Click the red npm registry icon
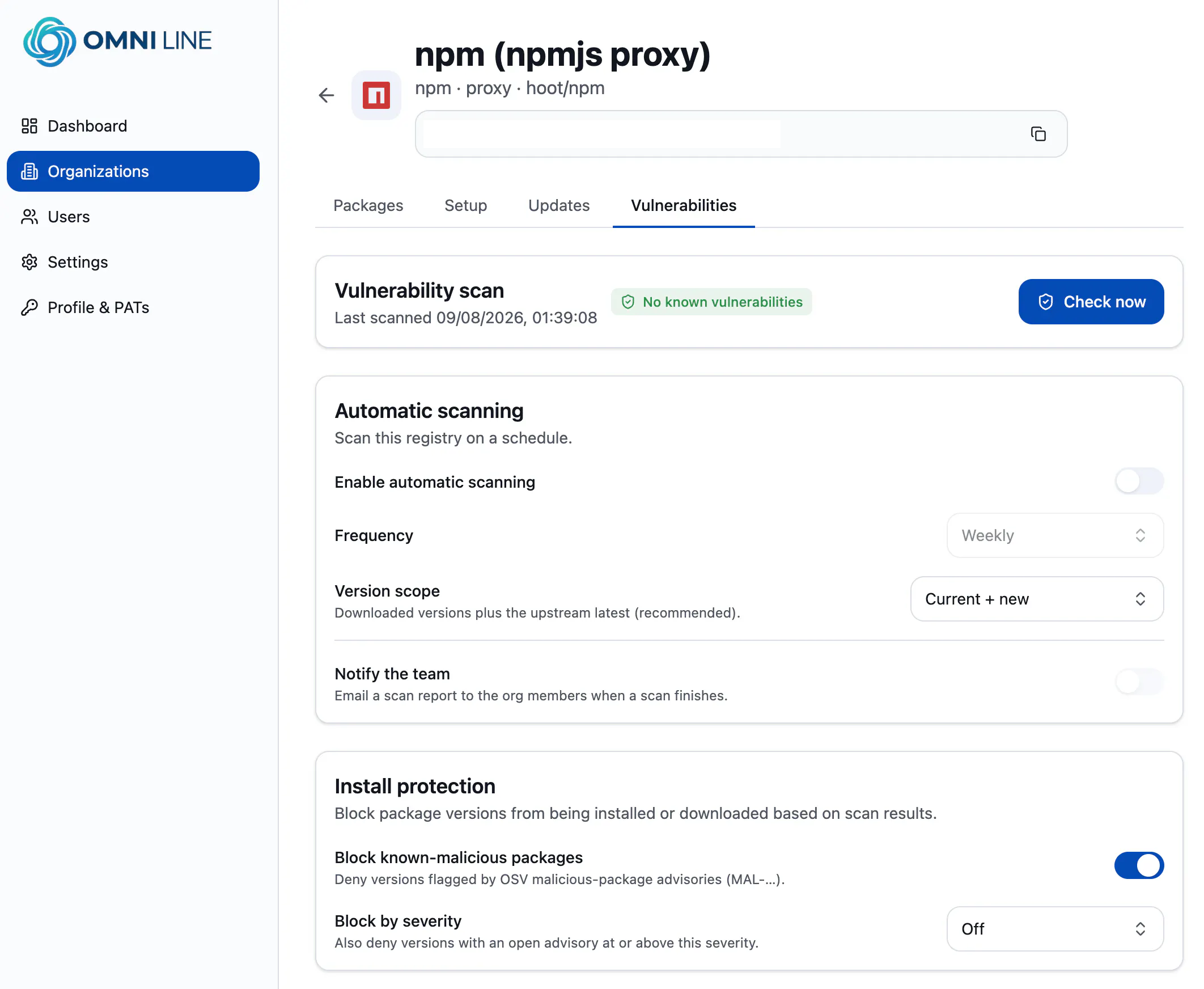 point(376,95)
